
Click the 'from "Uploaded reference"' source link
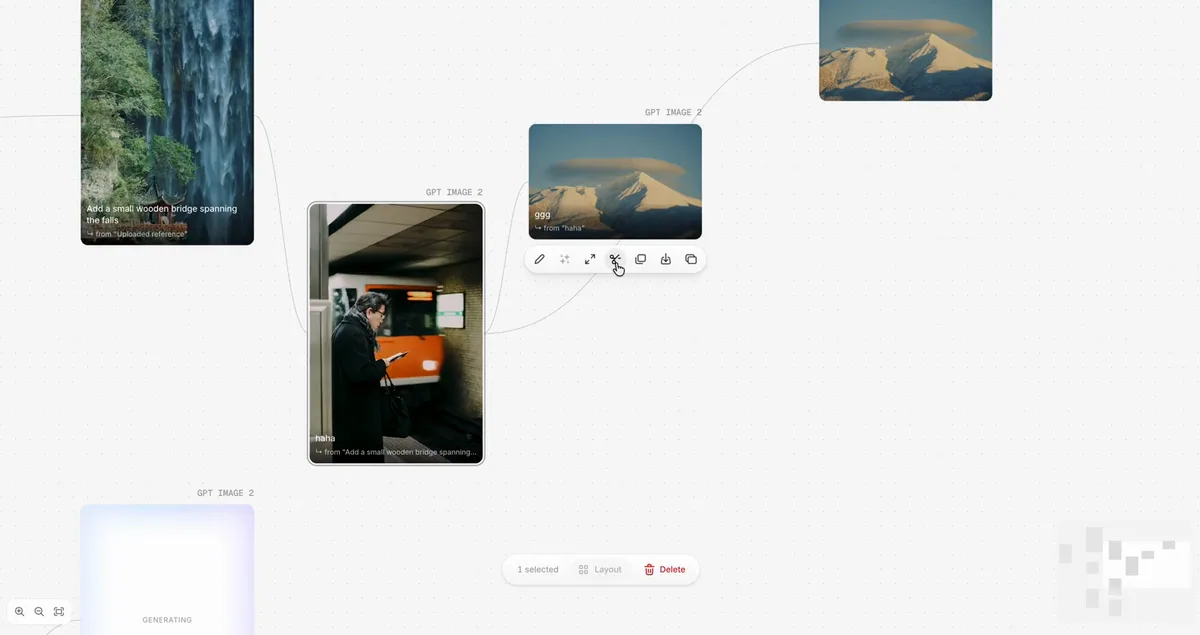coord(137,234)
